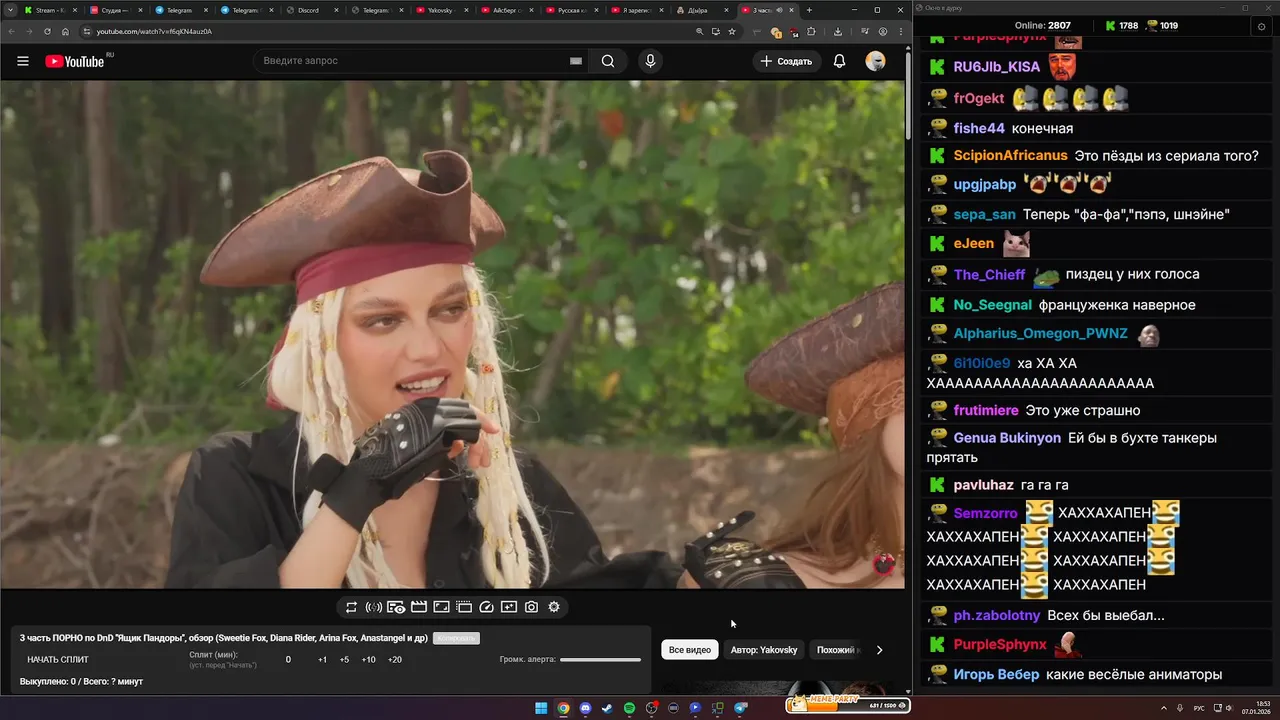Click the loop video enhancer icon

coord(351,607)
